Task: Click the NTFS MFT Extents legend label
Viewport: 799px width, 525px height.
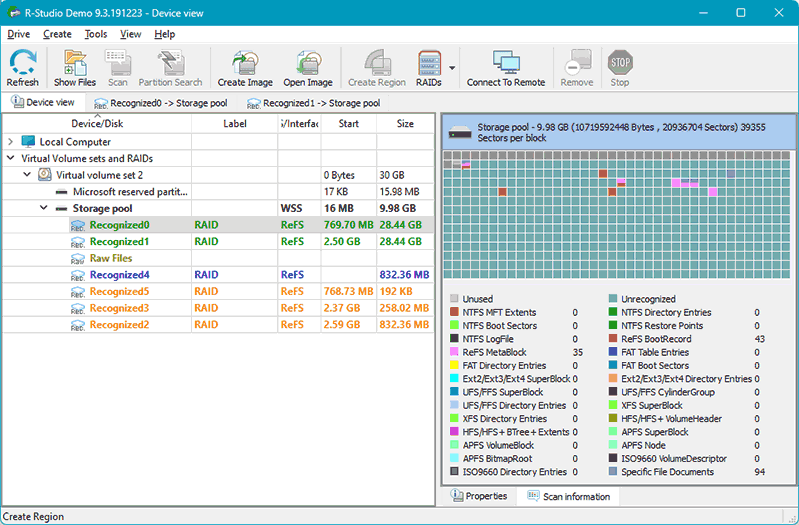Action: point(499,312)
